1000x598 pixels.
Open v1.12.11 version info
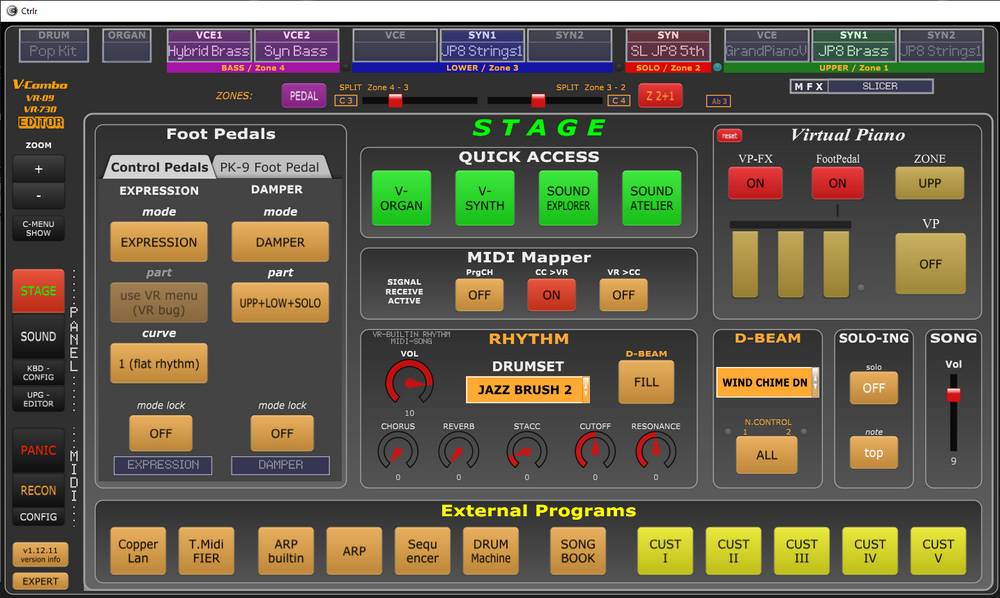point(40,555)
